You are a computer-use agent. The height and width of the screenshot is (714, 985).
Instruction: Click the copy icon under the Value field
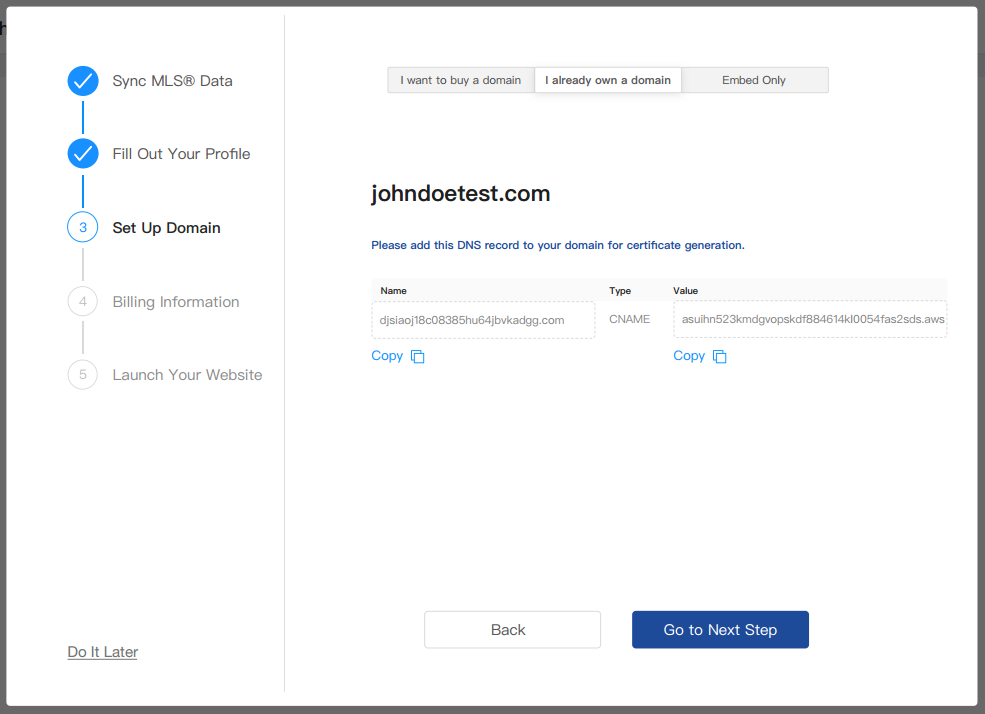click(x=720, y=357)
